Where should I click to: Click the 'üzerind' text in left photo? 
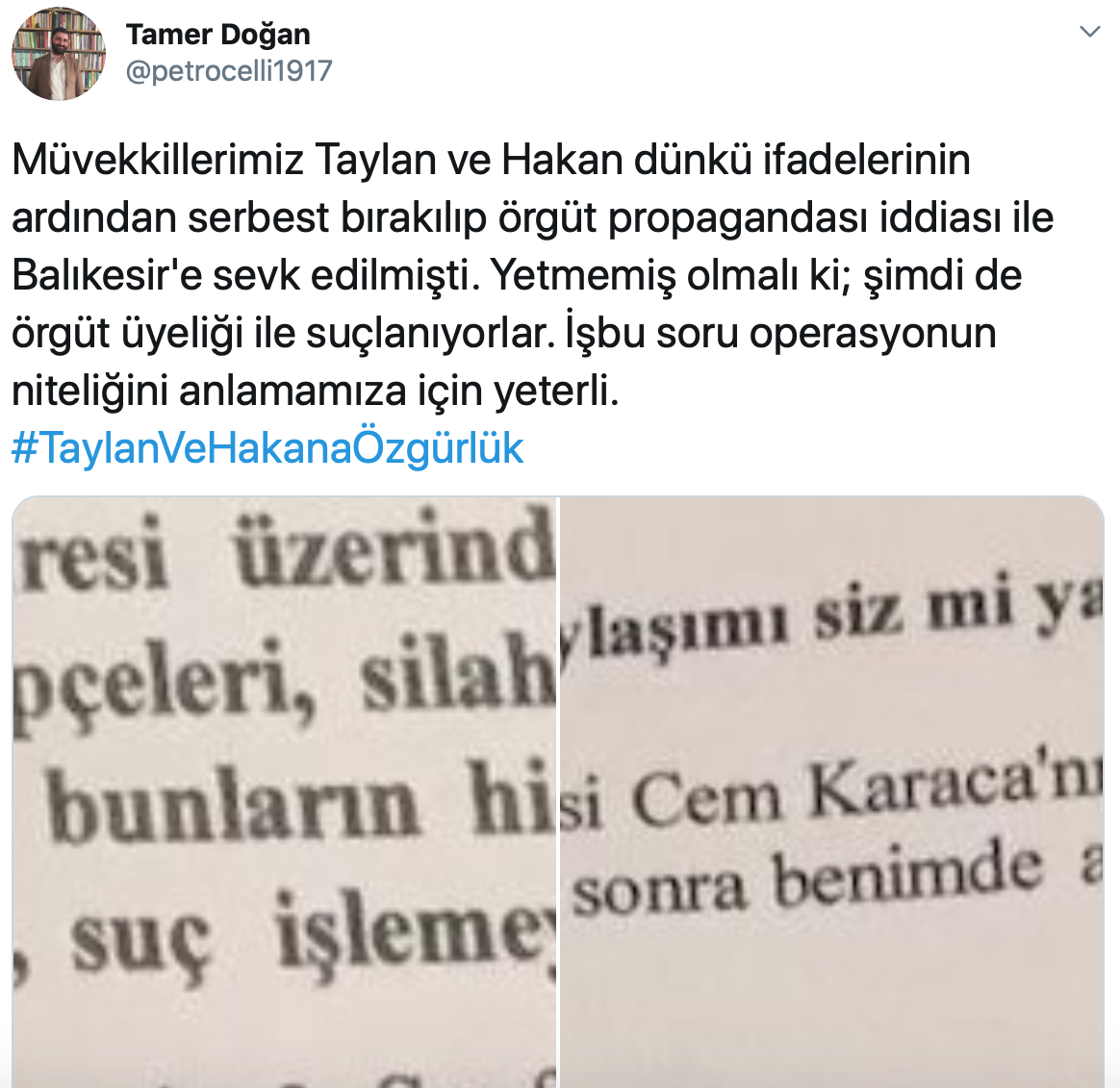395,549
